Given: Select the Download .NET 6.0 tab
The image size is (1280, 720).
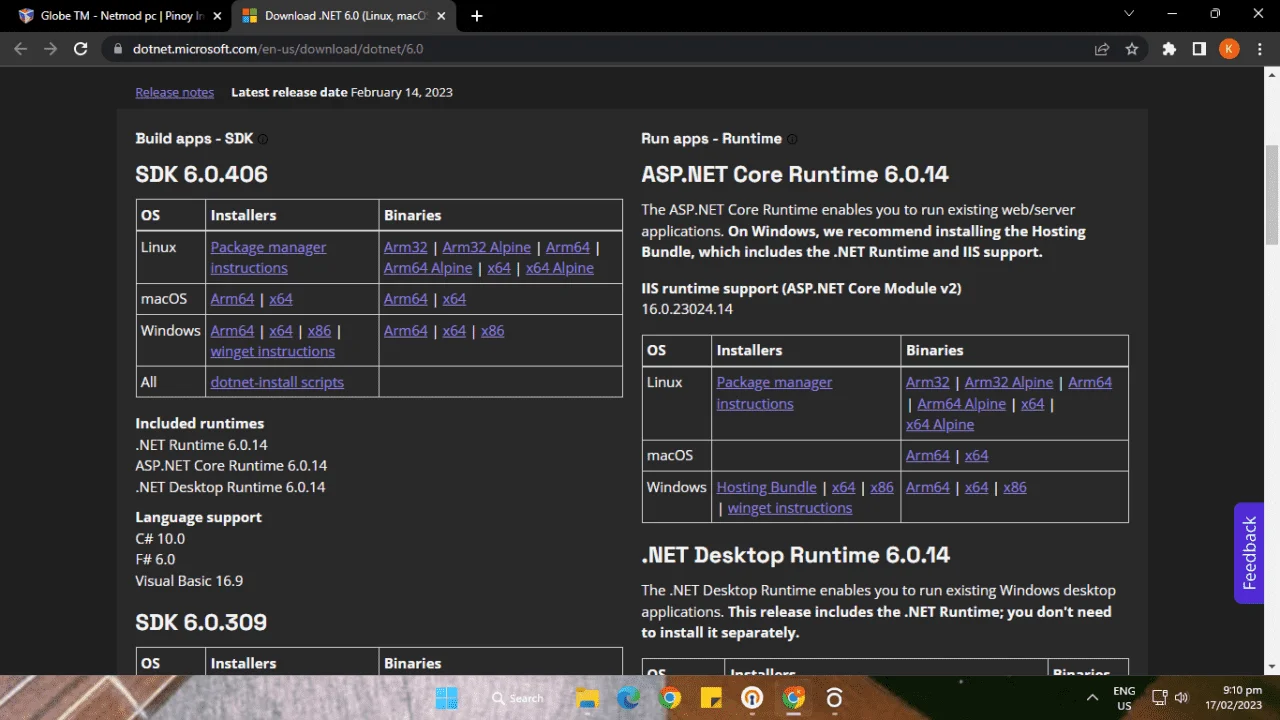Looking at the screenshot, I should pyautogui.click(x=343, y=16).
